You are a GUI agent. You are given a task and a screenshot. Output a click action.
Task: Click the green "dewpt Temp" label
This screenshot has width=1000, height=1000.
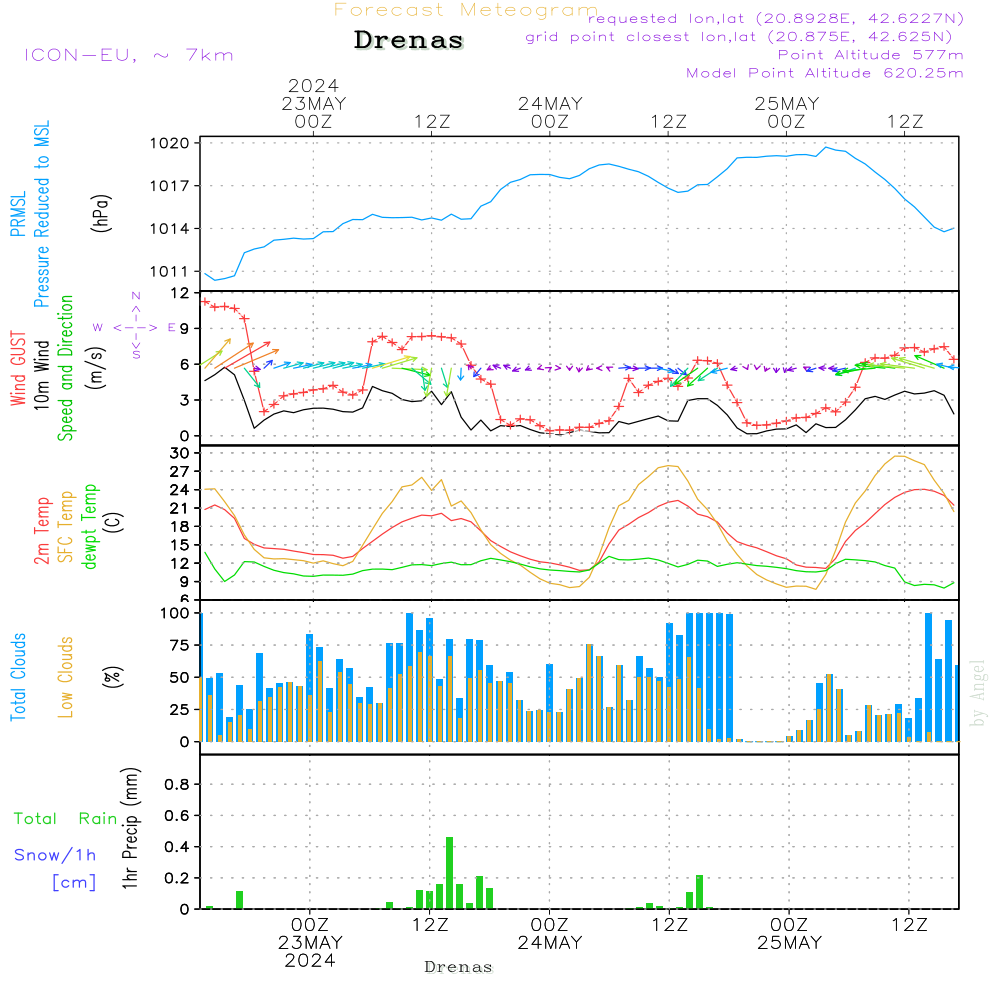(x=89, y=526)
